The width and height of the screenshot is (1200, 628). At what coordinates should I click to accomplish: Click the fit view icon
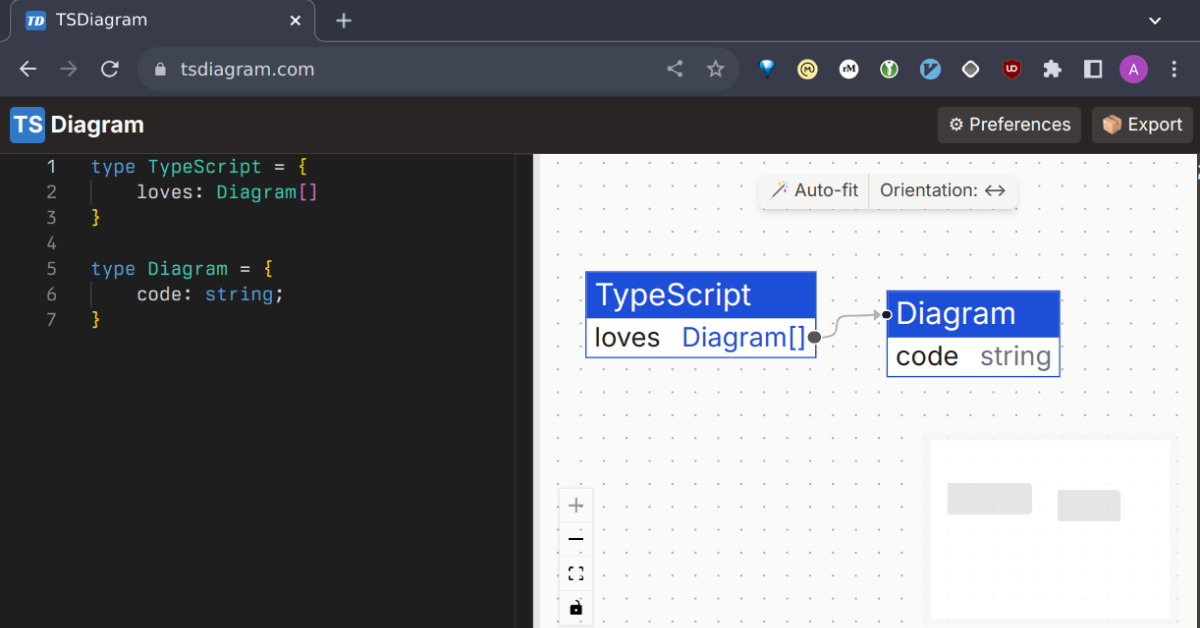pyautogui.click(x=576, y=574)
